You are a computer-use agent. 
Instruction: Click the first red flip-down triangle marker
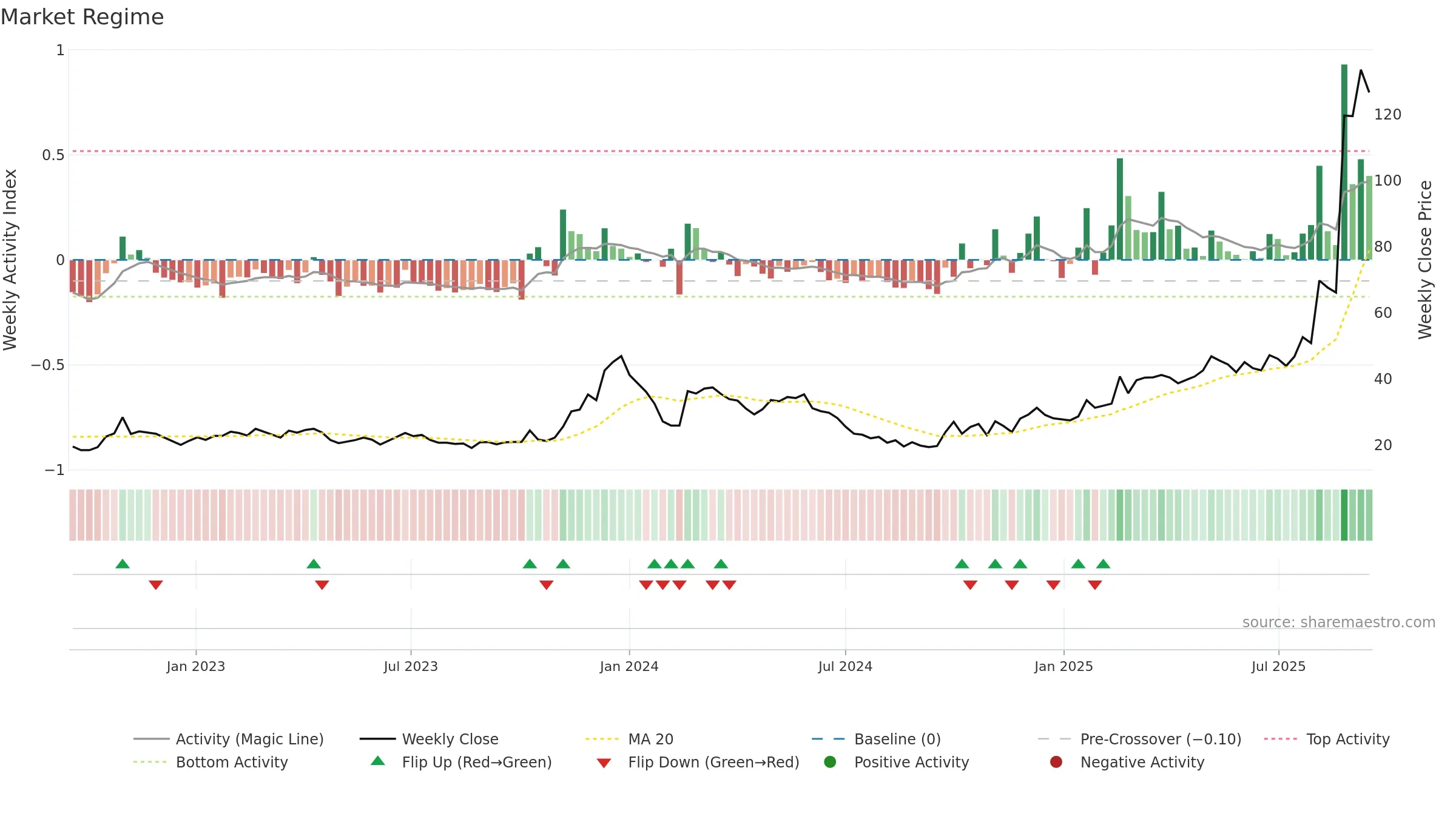click(x=156, y=585)
